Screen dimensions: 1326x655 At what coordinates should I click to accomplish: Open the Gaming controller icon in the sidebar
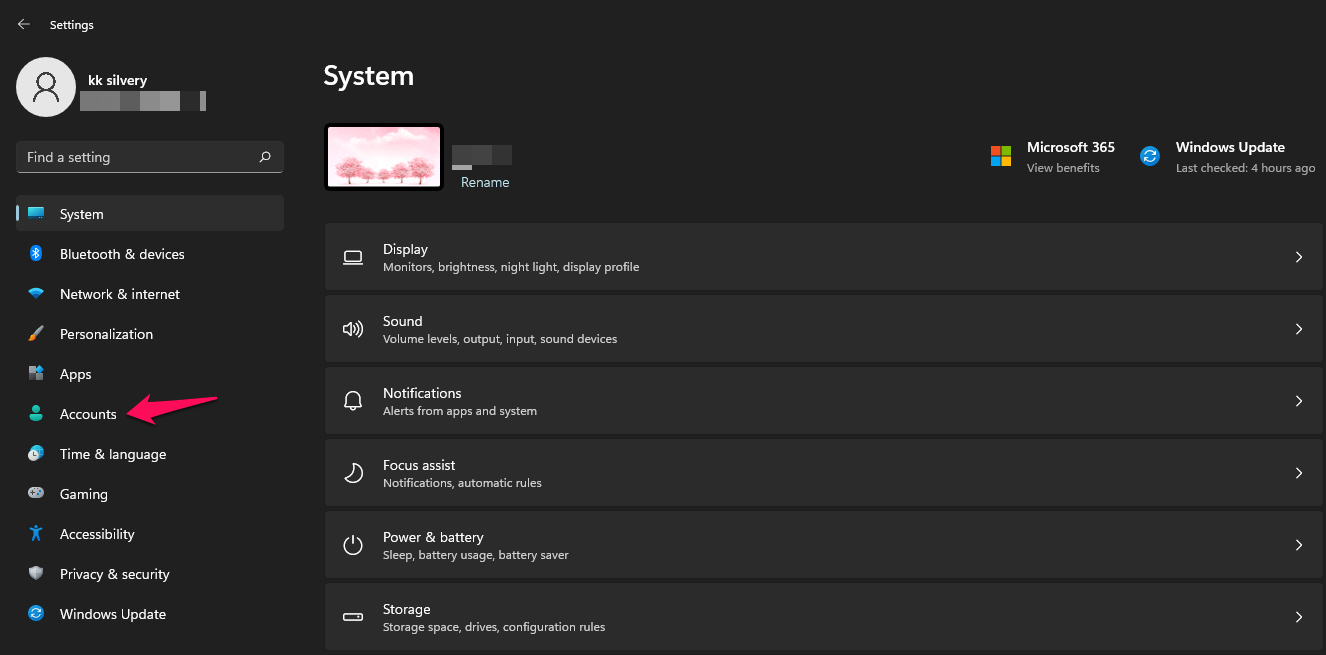point(36,493)
